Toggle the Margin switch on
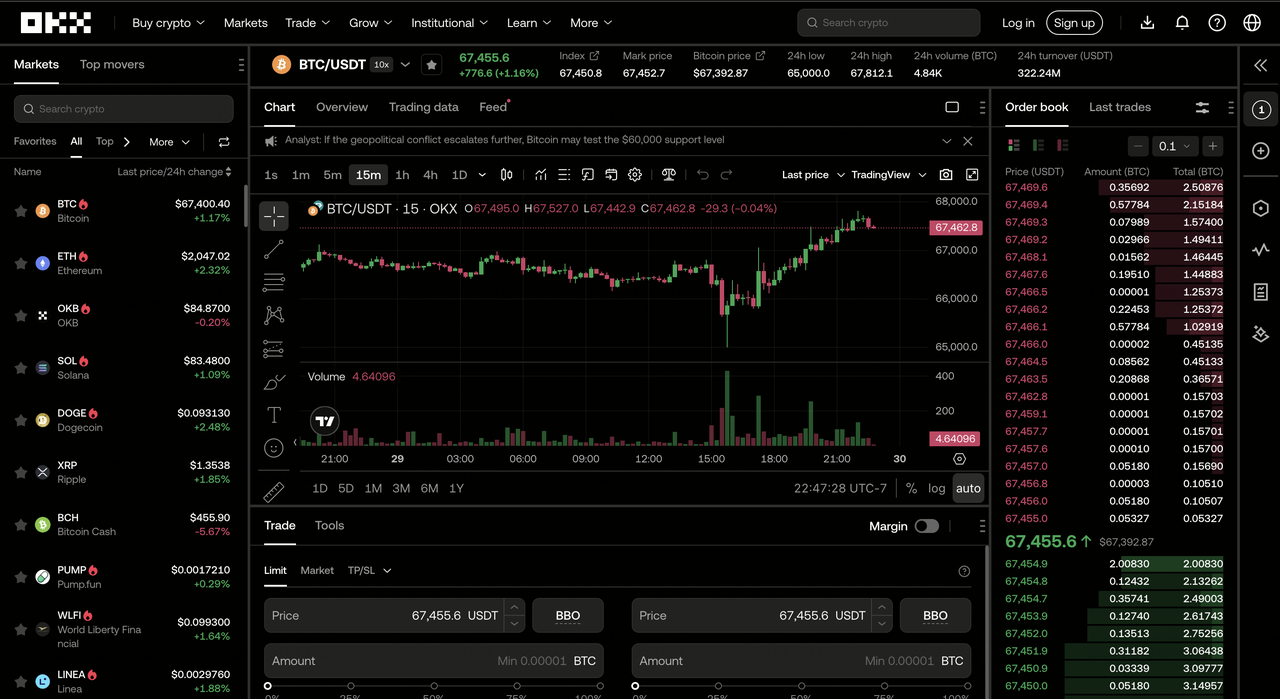 point(926,526)
